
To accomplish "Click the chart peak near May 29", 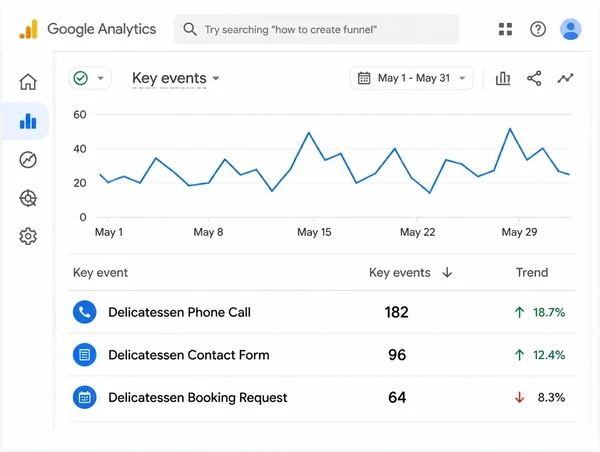I will (510, 129).
